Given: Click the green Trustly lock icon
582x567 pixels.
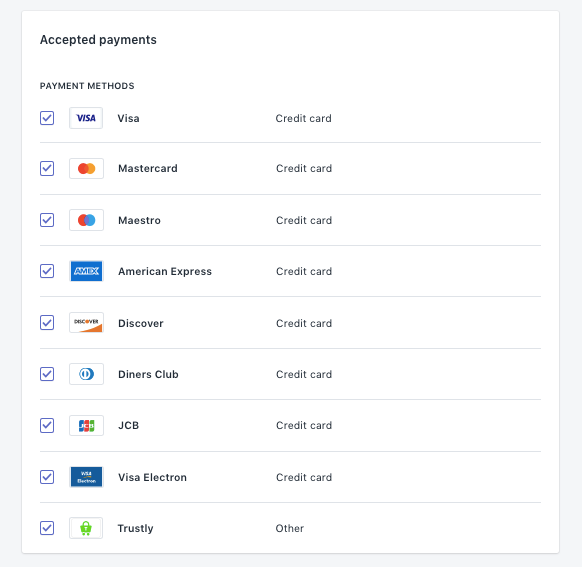Looking at the screenshot, I should click(x=86, y=528).
